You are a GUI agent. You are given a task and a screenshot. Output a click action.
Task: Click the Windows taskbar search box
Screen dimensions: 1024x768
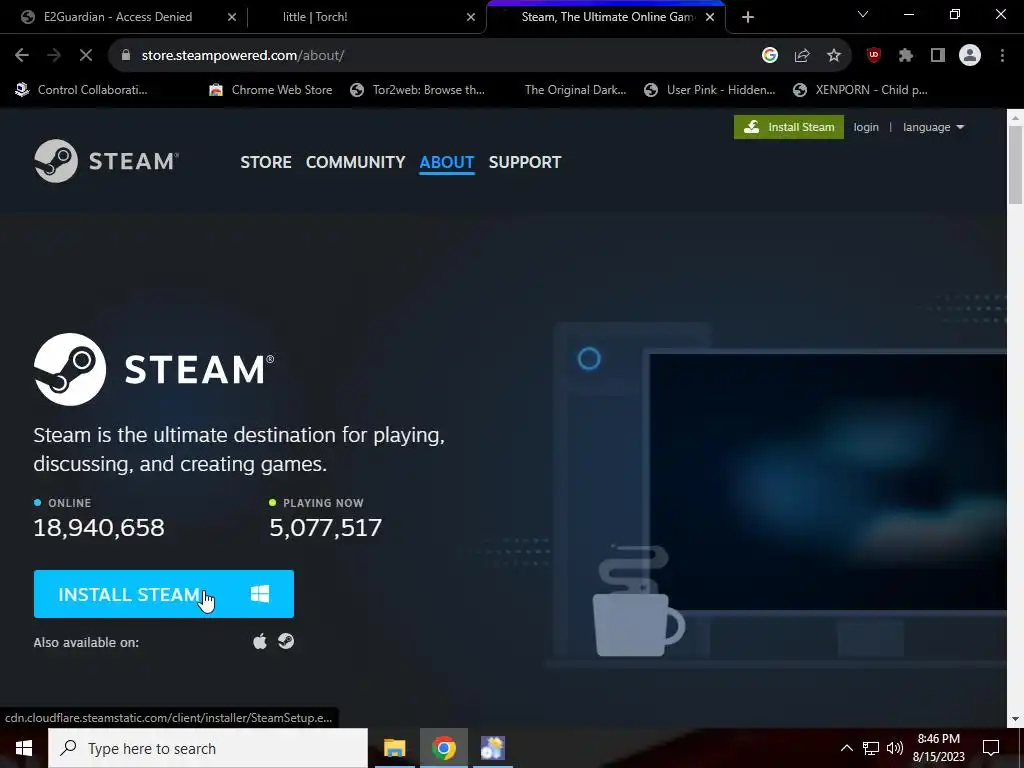point(208,748)
